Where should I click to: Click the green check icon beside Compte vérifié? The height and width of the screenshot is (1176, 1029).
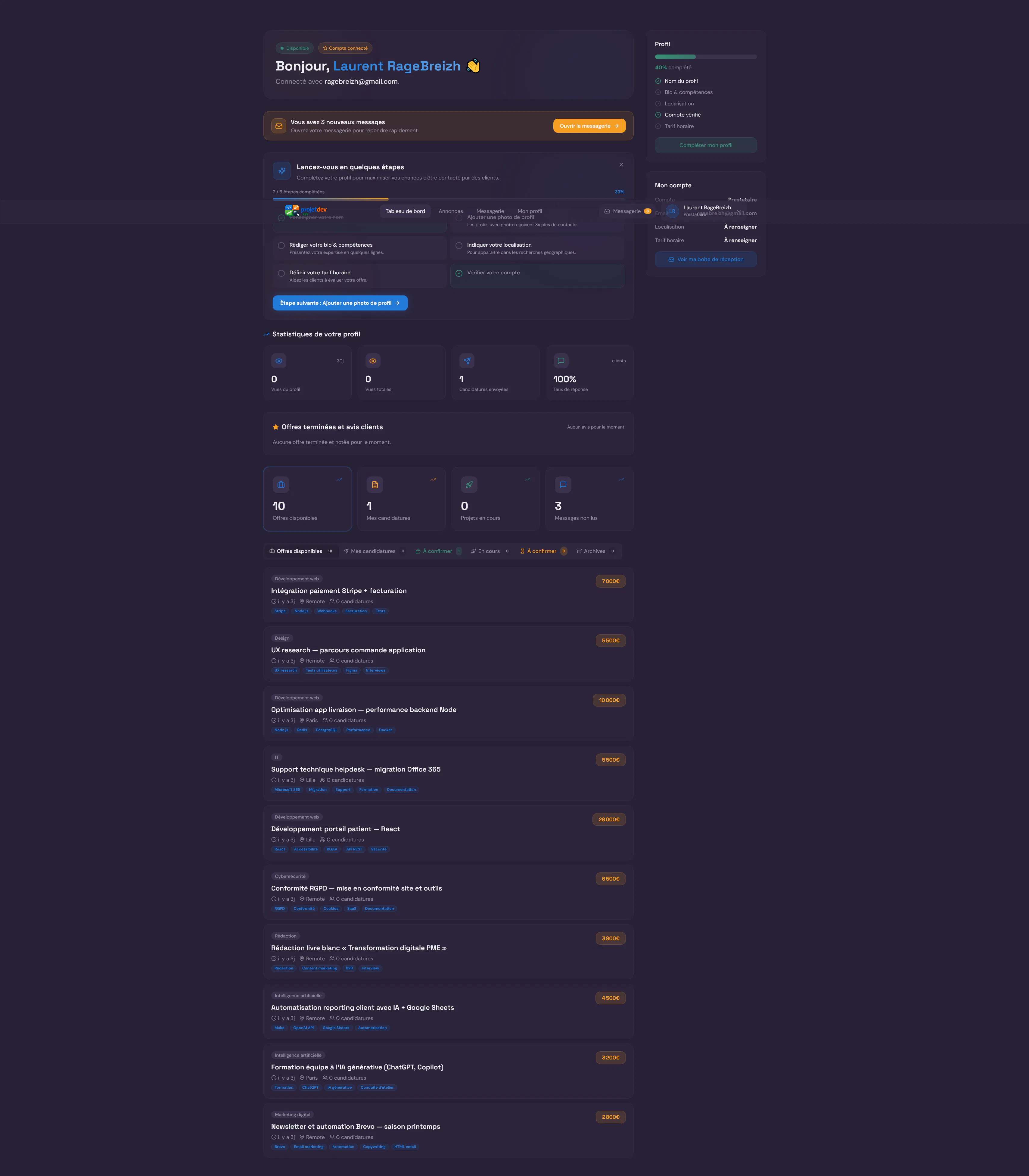coord(658,115)
